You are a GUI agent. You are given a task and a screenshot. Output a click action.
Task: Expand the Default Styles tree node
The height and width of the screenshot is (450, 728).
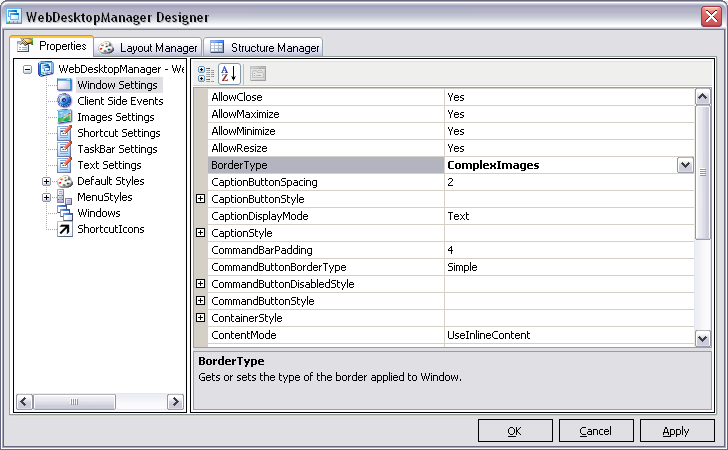(x=46, y=181)
